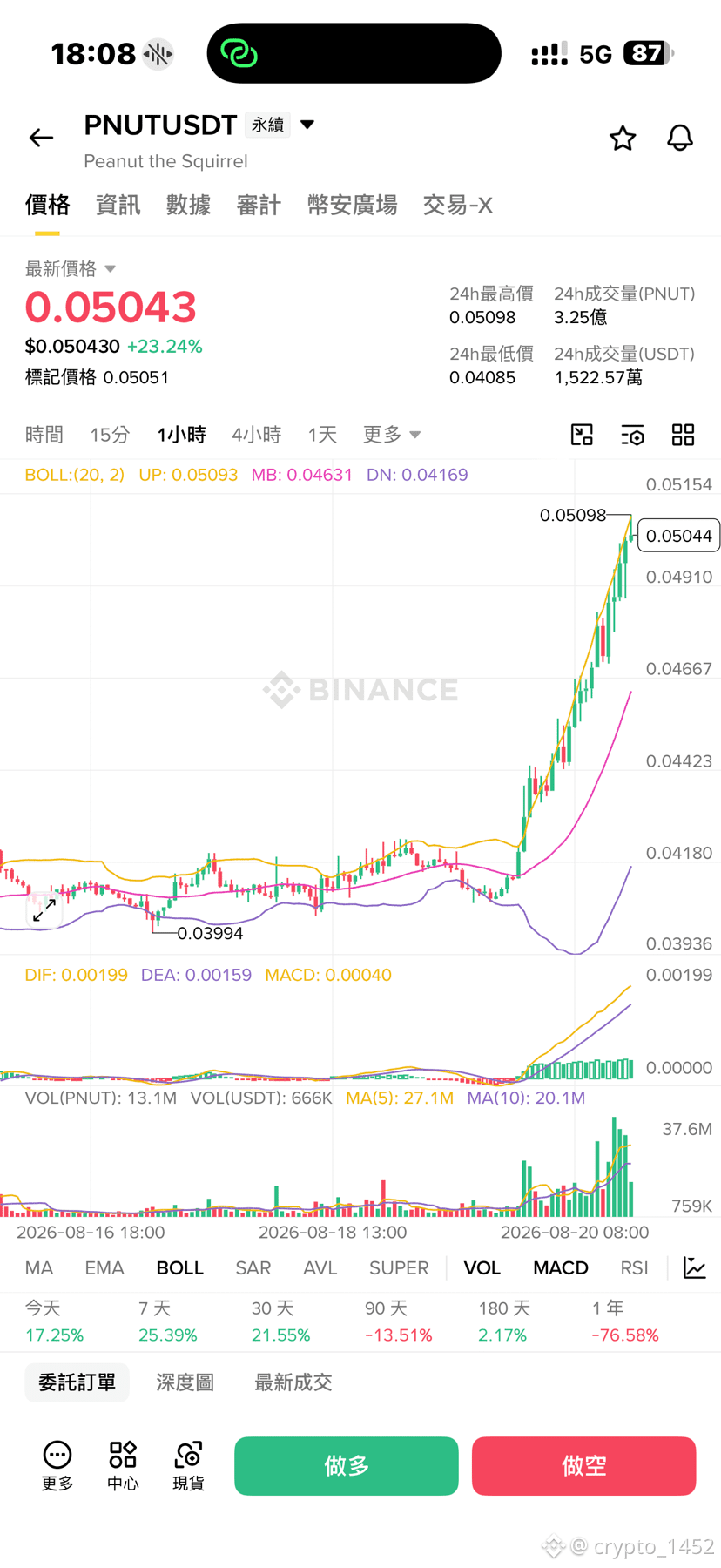Viewport: 721px width, 1568px height.
Task: Toggle the SAR indicator
Action: tap(253, 1267)
